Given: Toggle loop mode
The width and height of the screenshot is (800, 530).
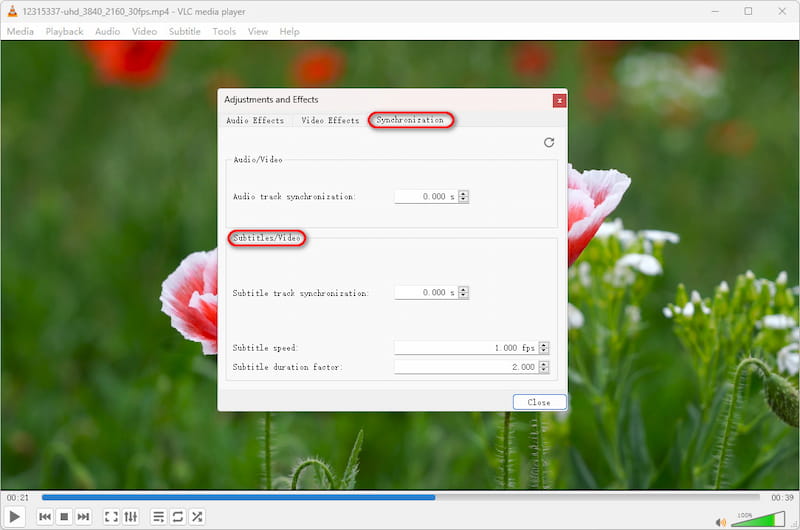Looking at the screenshot, I should pyautogui.click(x=178, y=517).
